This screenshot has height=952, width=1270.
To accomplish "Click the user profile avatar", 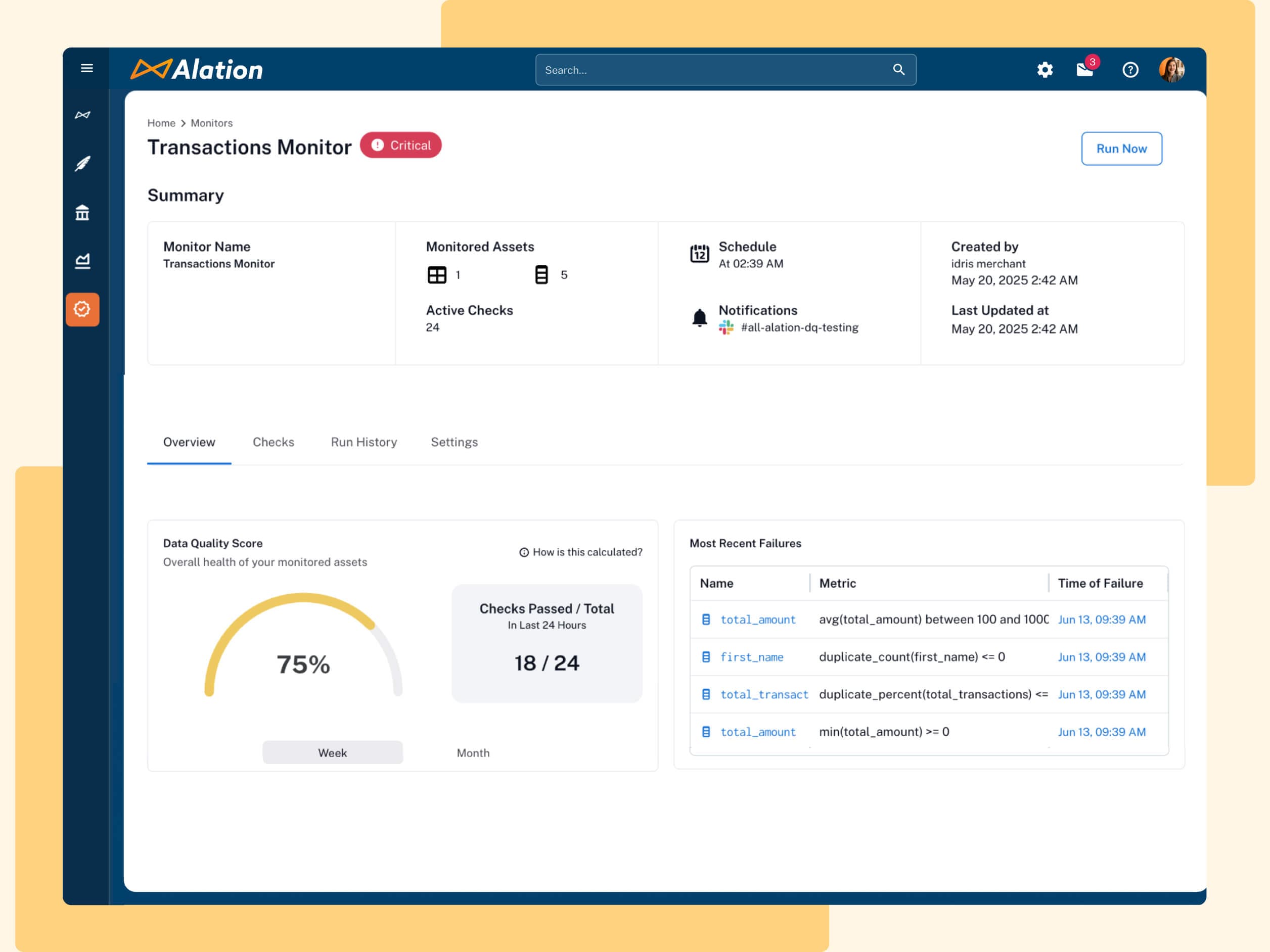I will (1173, 69).
